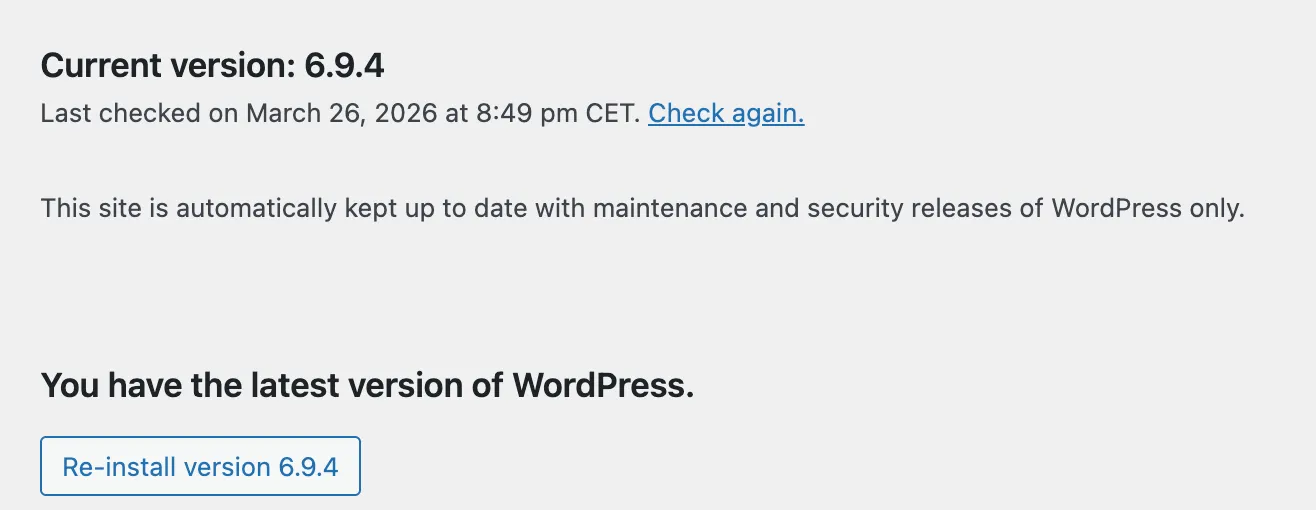Click the "Check again." link
The width and height of the screenshot is (1316, 510).
point(726,114)
